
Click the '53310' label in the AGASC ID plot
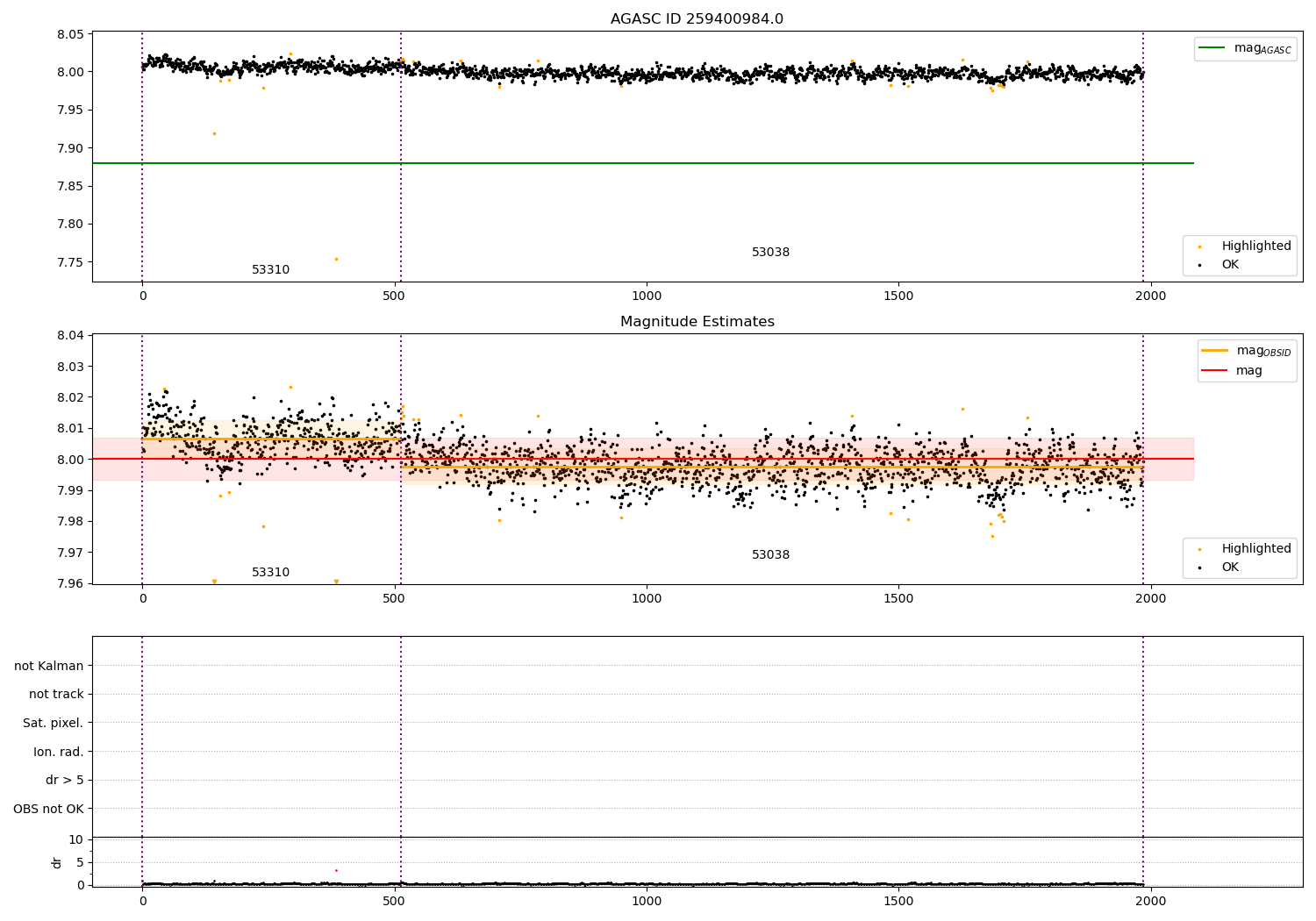270,270
